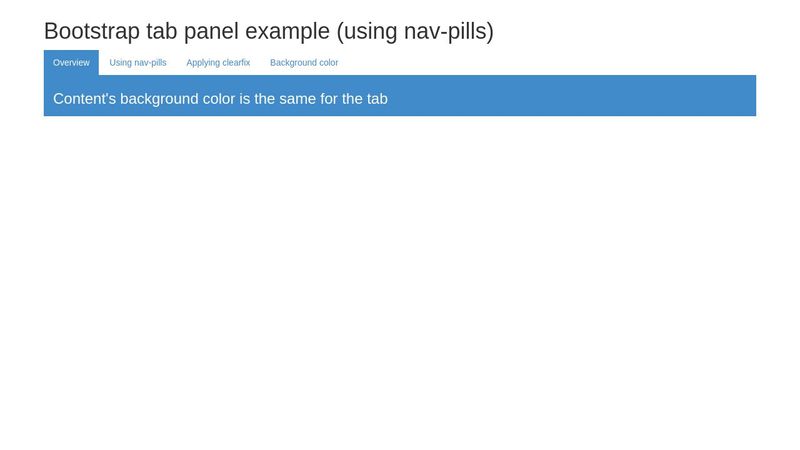This screenshot has width=800, height=450.
Task: Select the Overview tab
Action: pos(71,63)
